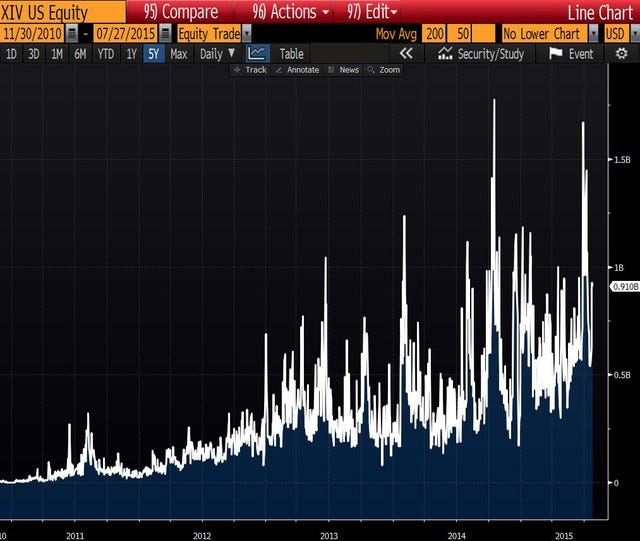
Task: Open the chart settings gear
Action: click(x=623, y=53)
